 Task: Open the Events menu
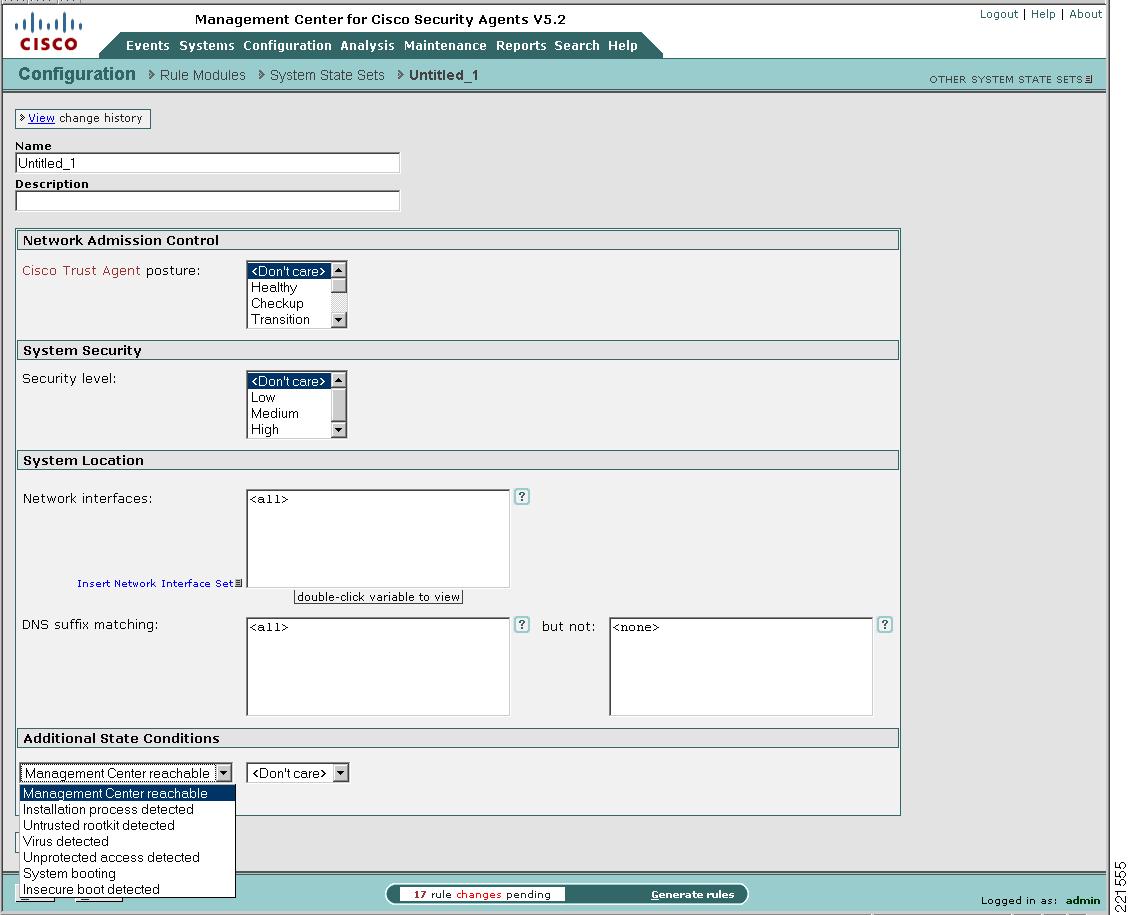148,45
